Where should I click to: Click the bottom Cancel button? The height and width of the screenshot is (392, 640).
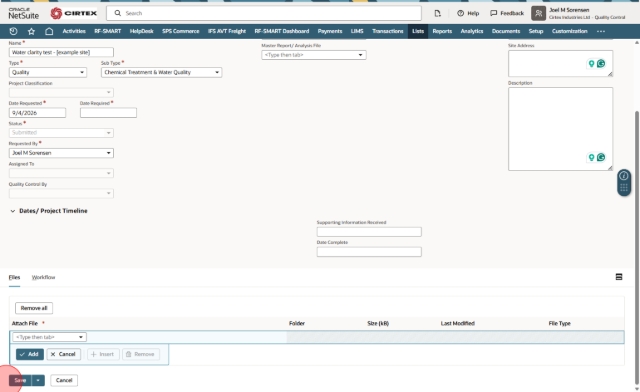pos(64,380)
